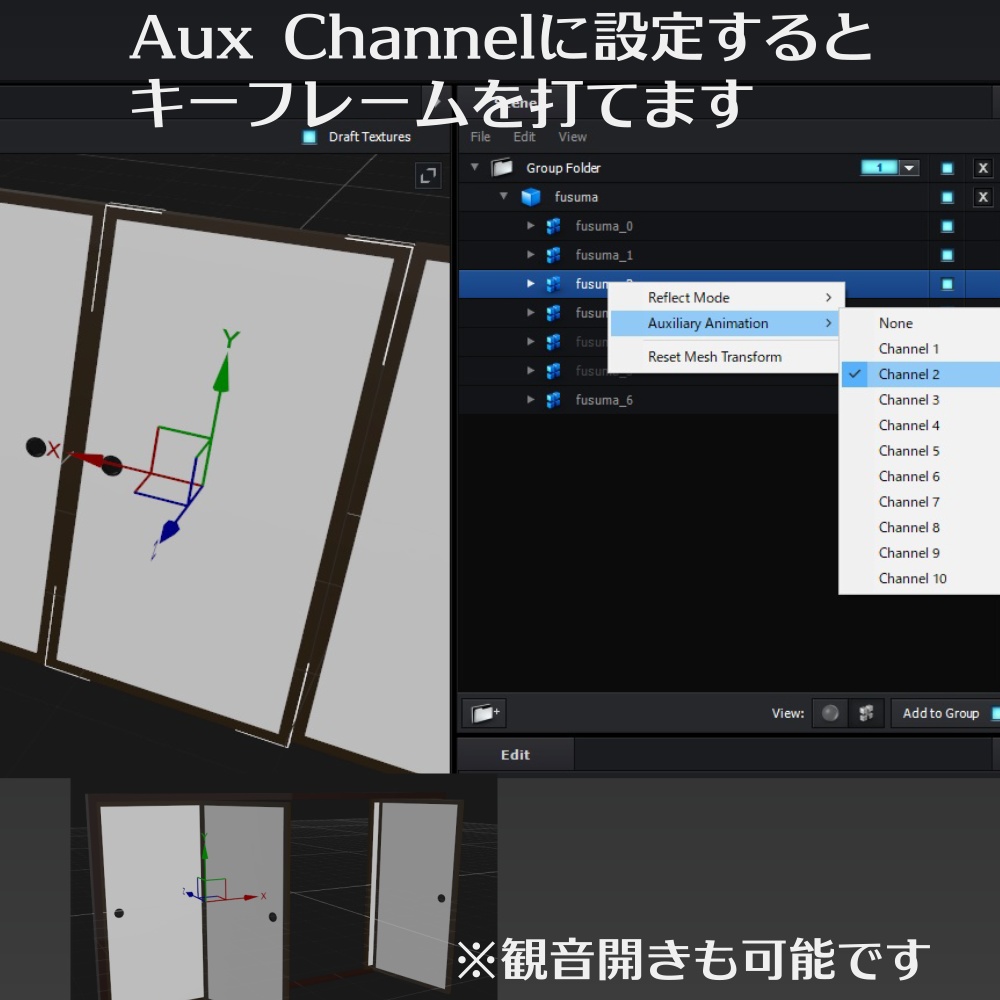Open the View menu in Scene panel
Viewport: 1000px width, 1000px height.
click(572, 136)
